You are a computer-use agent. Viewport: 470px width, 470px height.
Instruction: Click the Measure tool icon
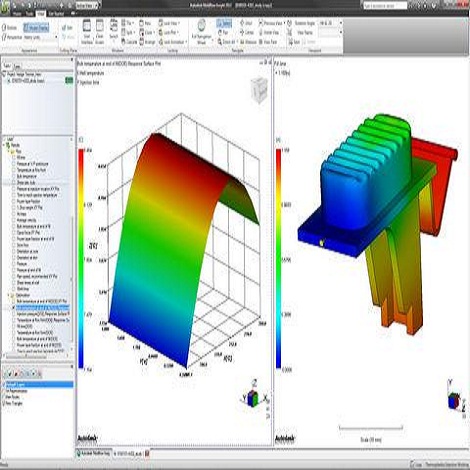coord(248,42)
